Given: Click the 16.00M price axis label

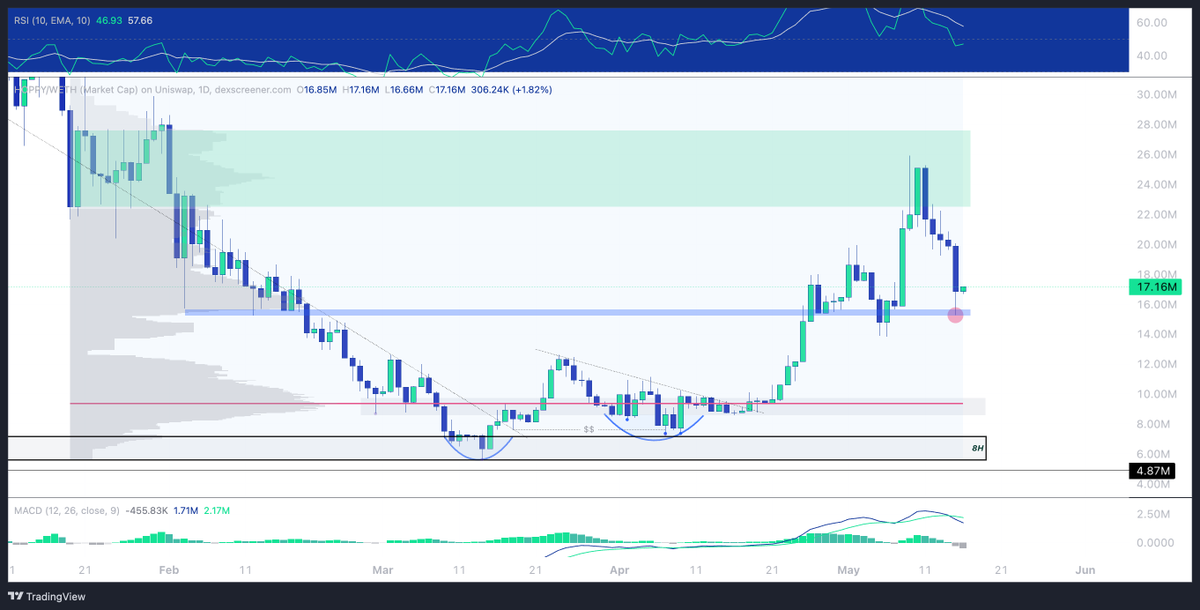Looking at the screenshot, I should [x=1158, y=305].
